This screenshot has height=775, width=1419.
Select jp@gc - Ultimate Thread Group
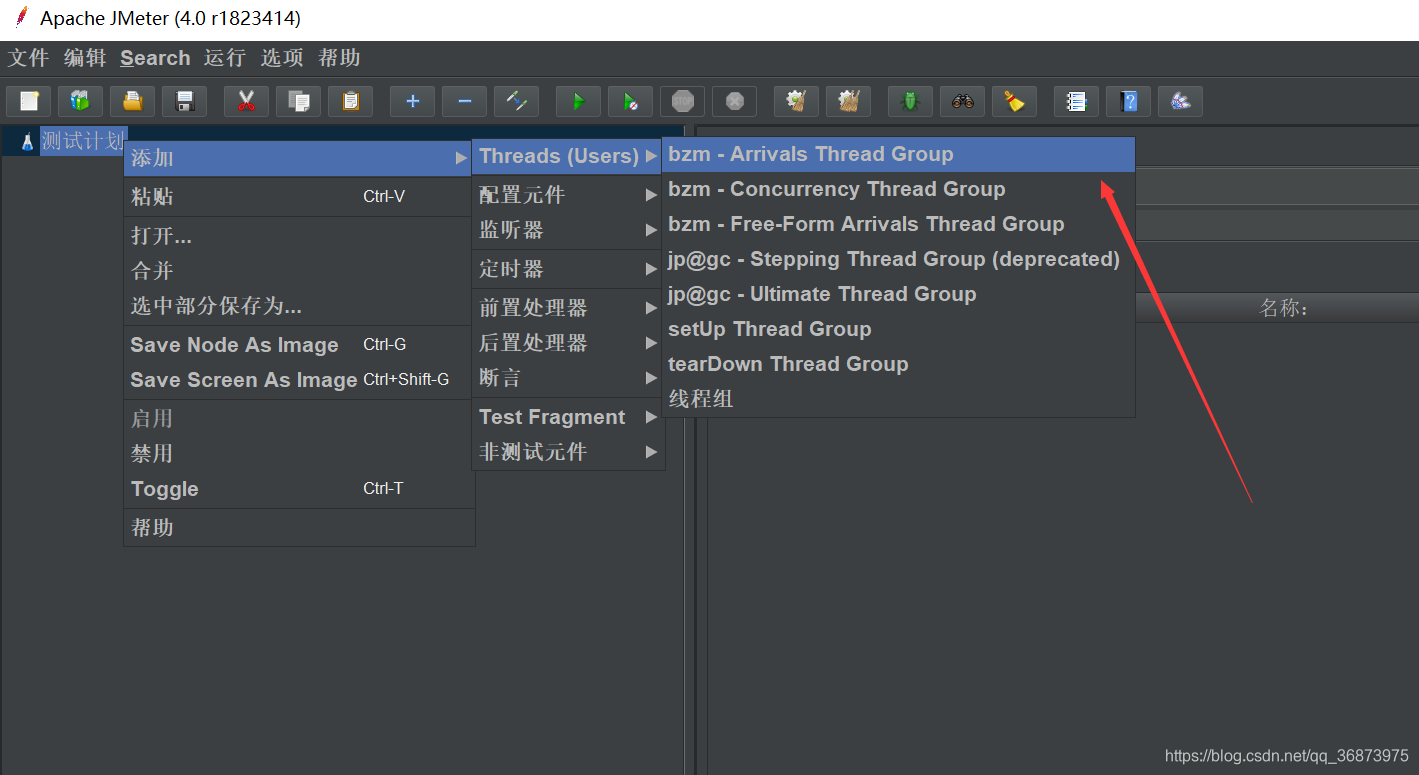(x=898, y=295)
